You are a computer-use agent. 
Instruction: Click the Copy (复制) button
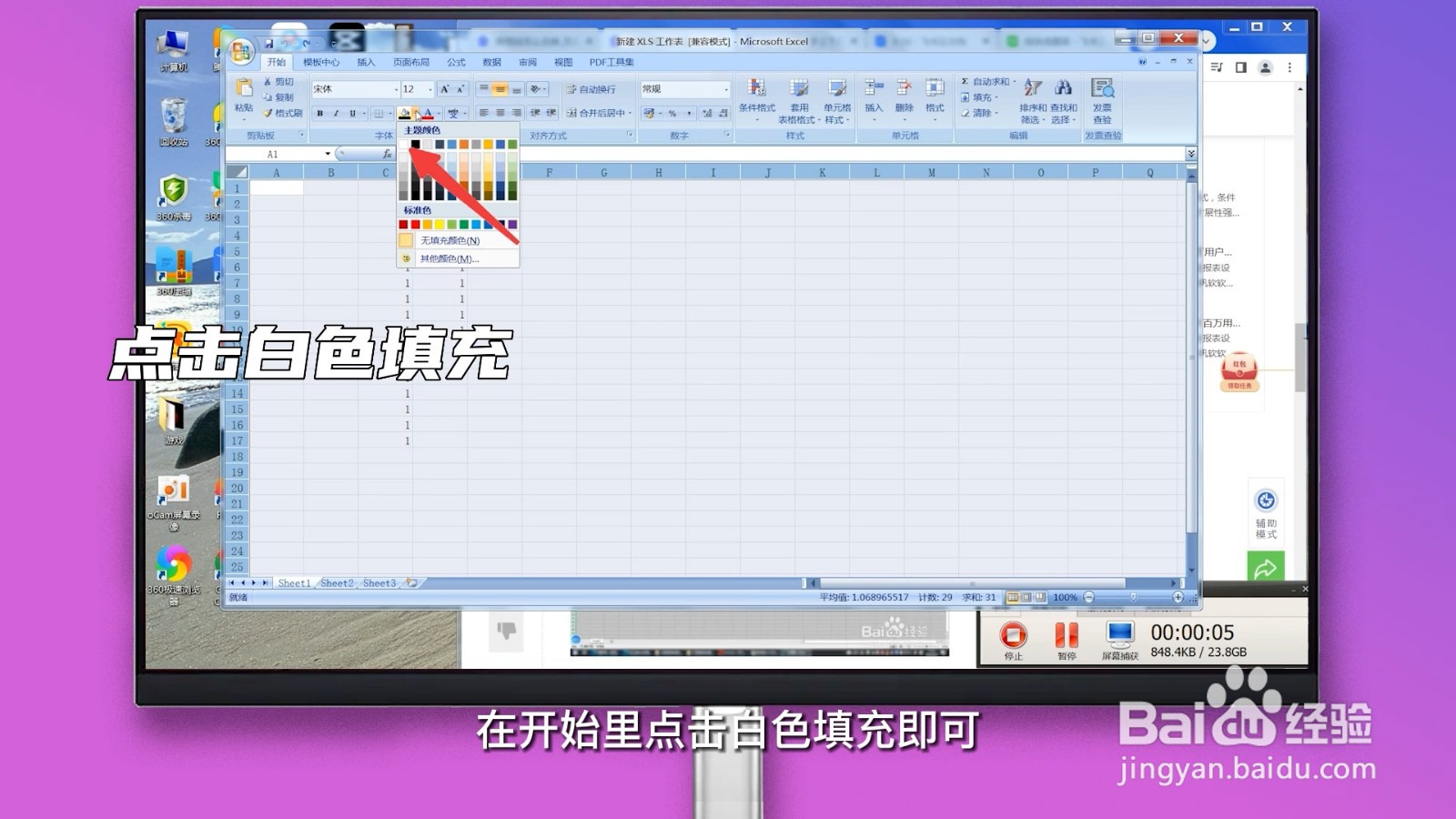[278, 97]
